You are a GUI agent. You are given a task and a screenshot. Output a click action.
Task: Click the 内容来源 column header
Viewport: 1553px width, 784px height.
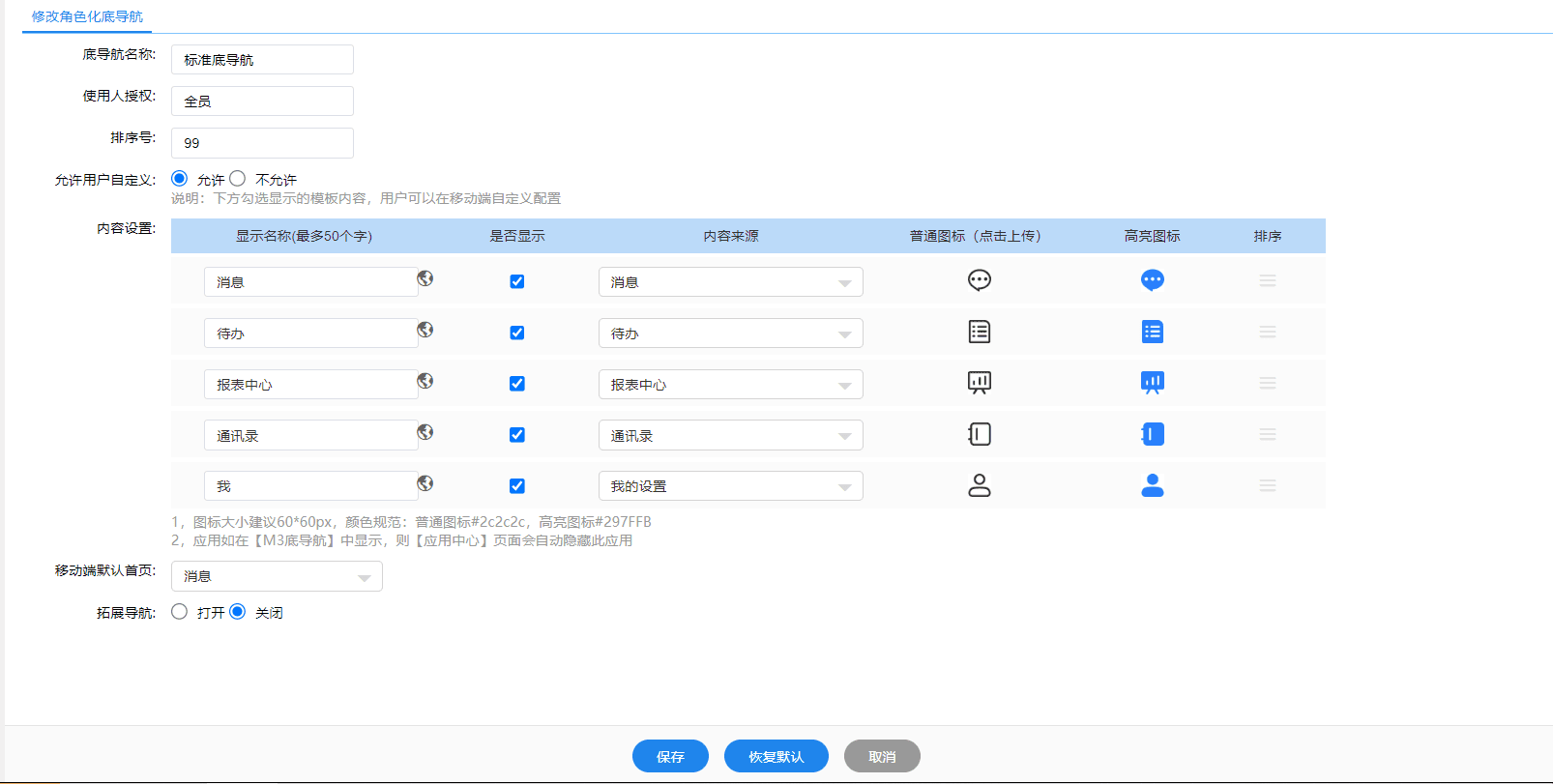(731, 236)
